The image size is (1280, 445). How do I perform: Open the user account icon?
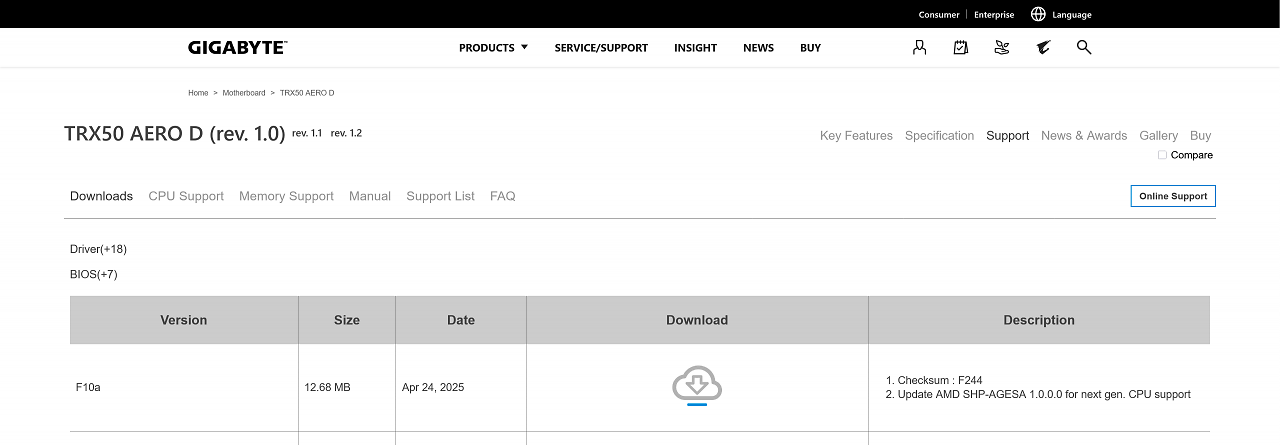point(919,47)
